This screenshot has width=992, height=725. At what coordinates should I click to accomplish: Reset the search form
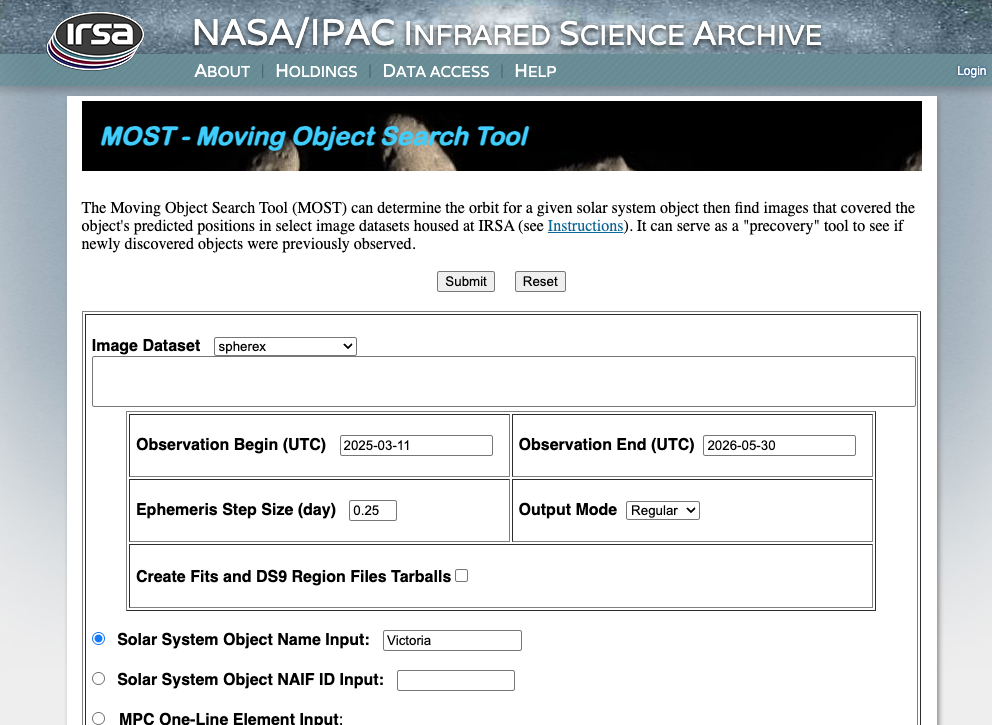click(x=540, y=282)
